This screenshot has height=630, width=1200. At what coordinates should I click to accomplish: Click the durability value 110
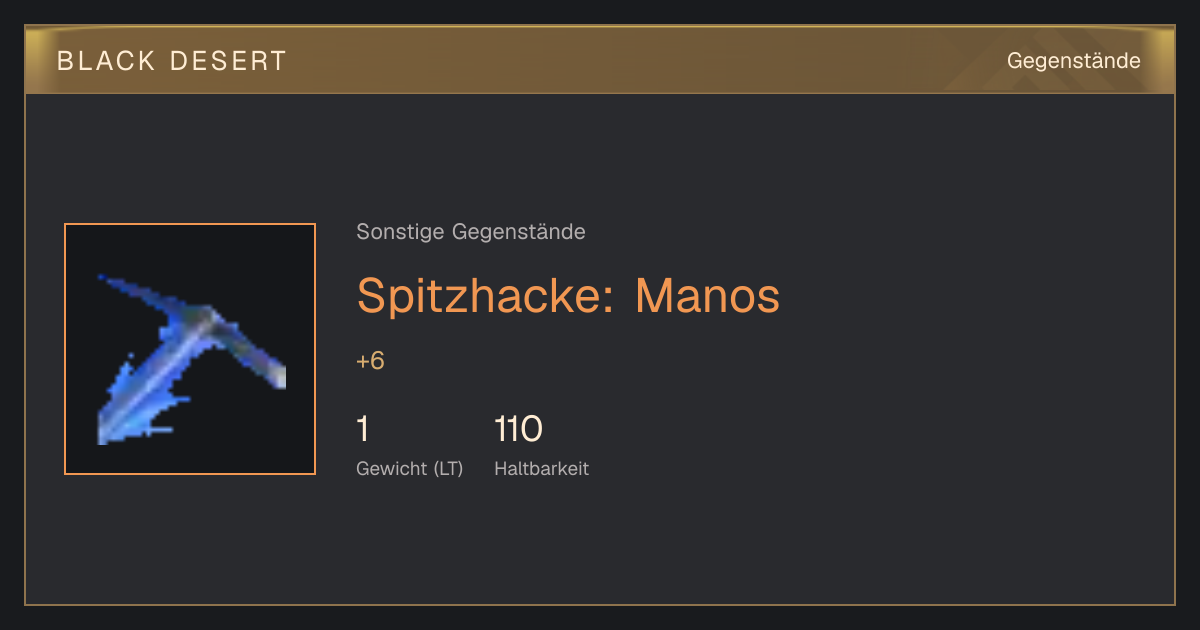(x=518, y=429)
